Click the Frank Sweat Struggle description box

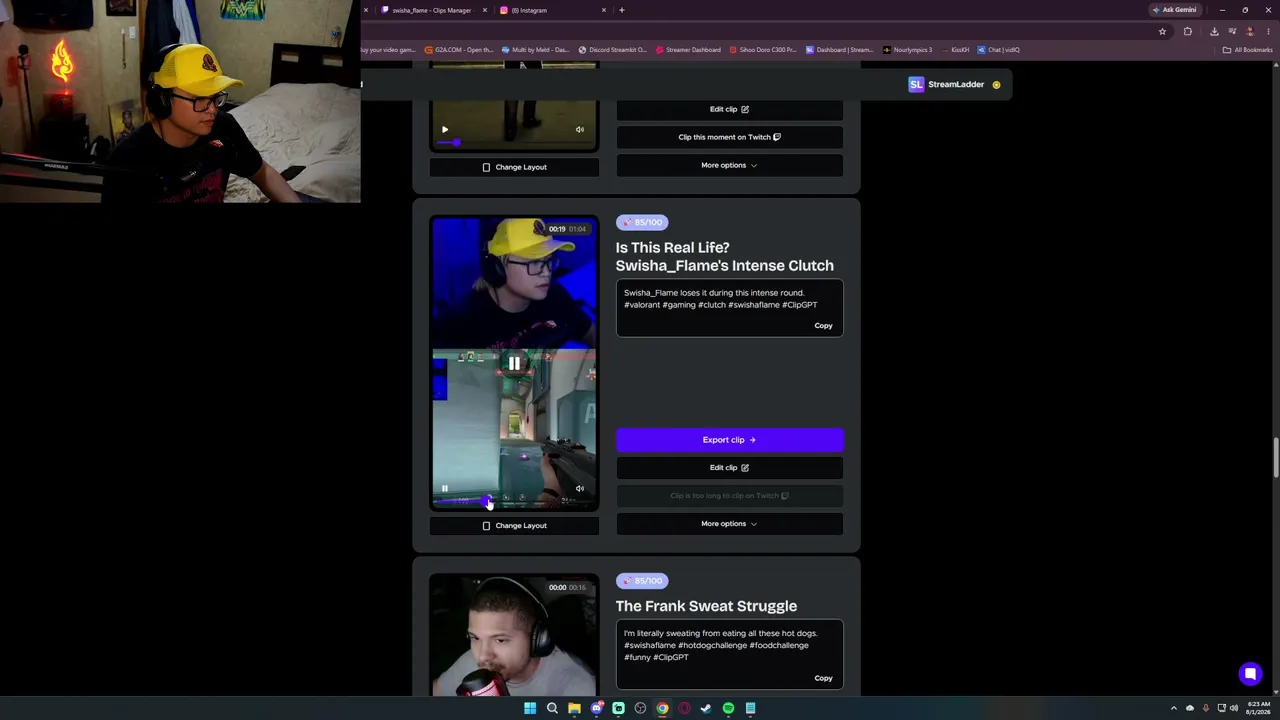(x=729, y=655)
